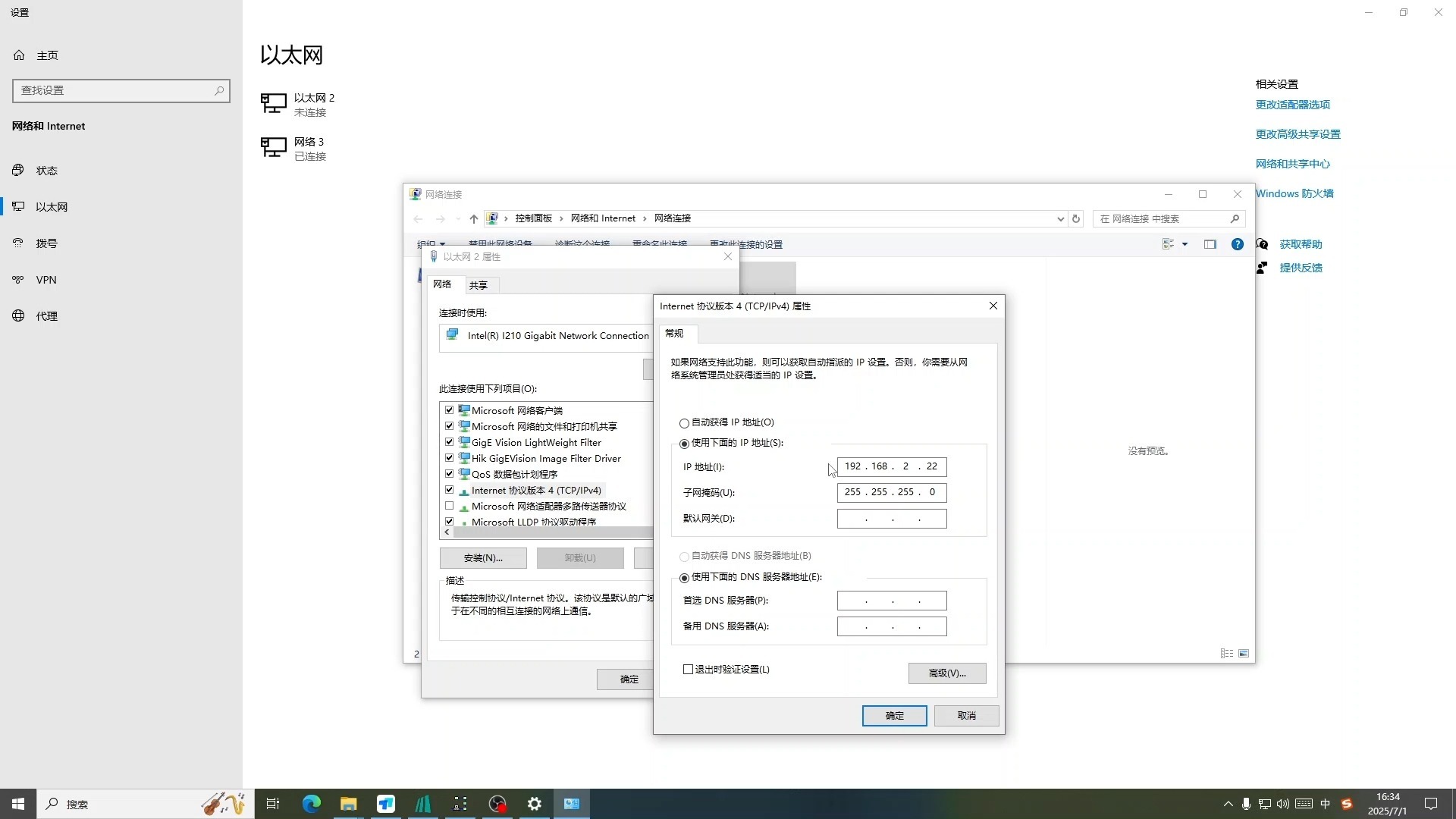Image resolution: width=1456 pixels, height=819 pixels.
Task: Open OBS Studio from the taskbar
Action: click(x=497, y=804)
